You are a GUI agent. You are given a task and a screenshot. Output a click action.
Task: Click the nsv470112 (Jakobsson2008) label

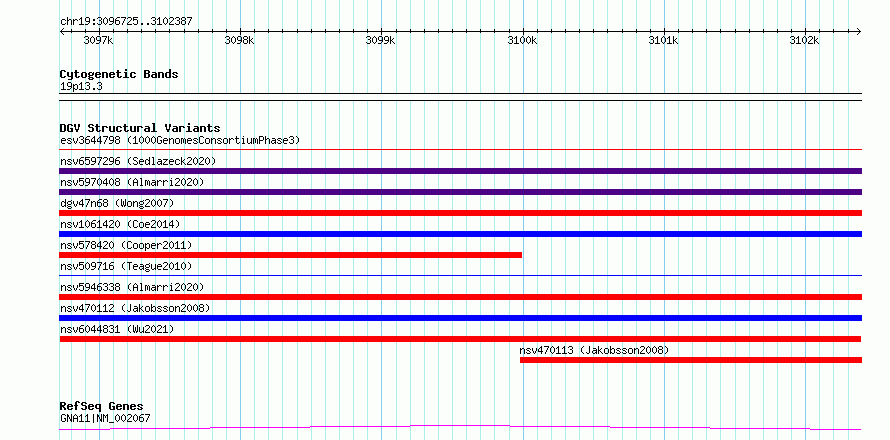point(135,308)
